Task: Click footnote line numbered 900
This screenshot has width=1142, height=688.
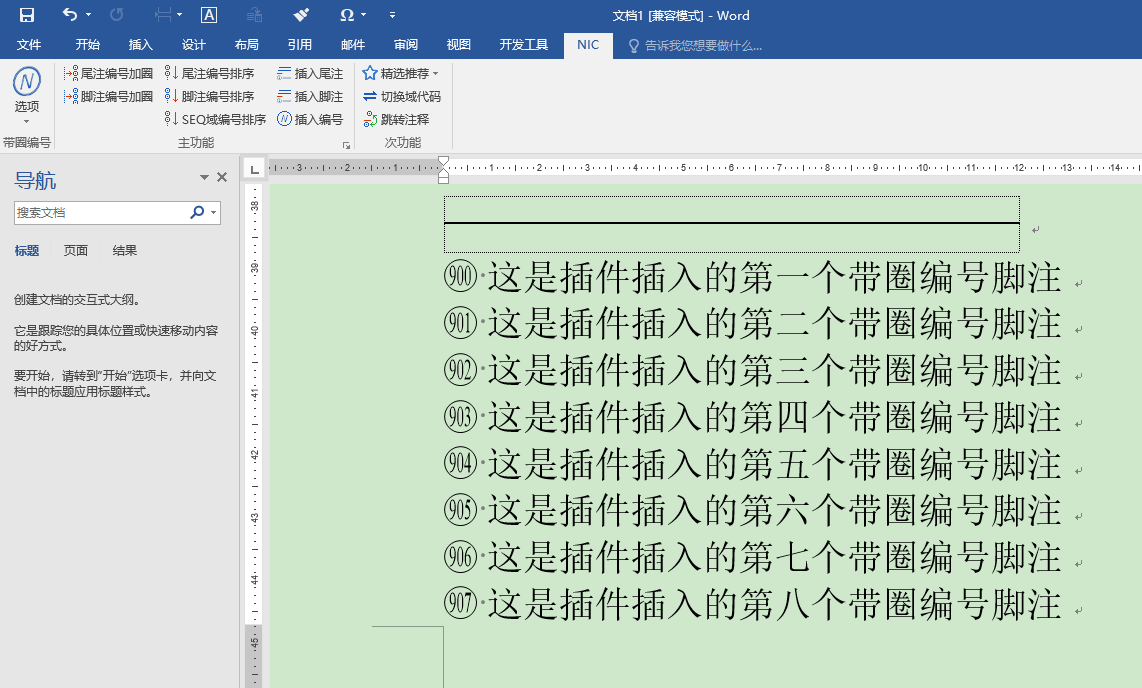Action: tap(752, 277)
